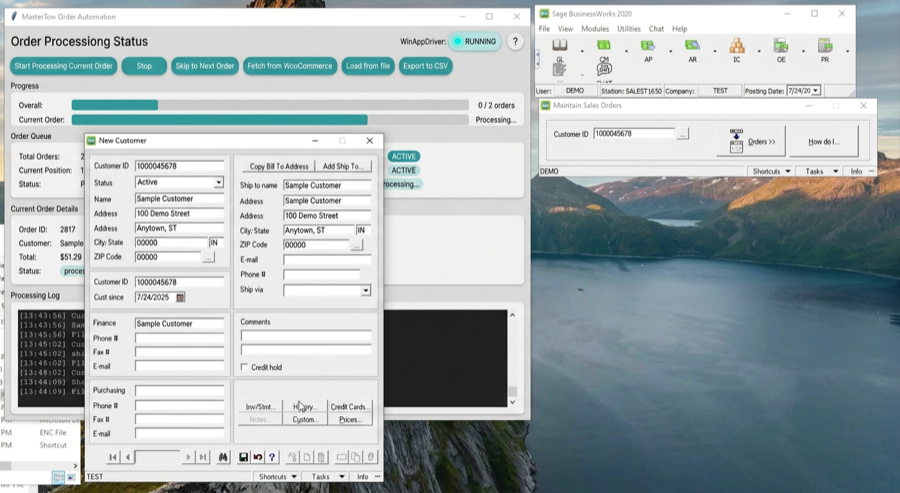Click the Name field with Sample Customer
The height and width of the screenshot is (493, 900).
click(179, 199)
